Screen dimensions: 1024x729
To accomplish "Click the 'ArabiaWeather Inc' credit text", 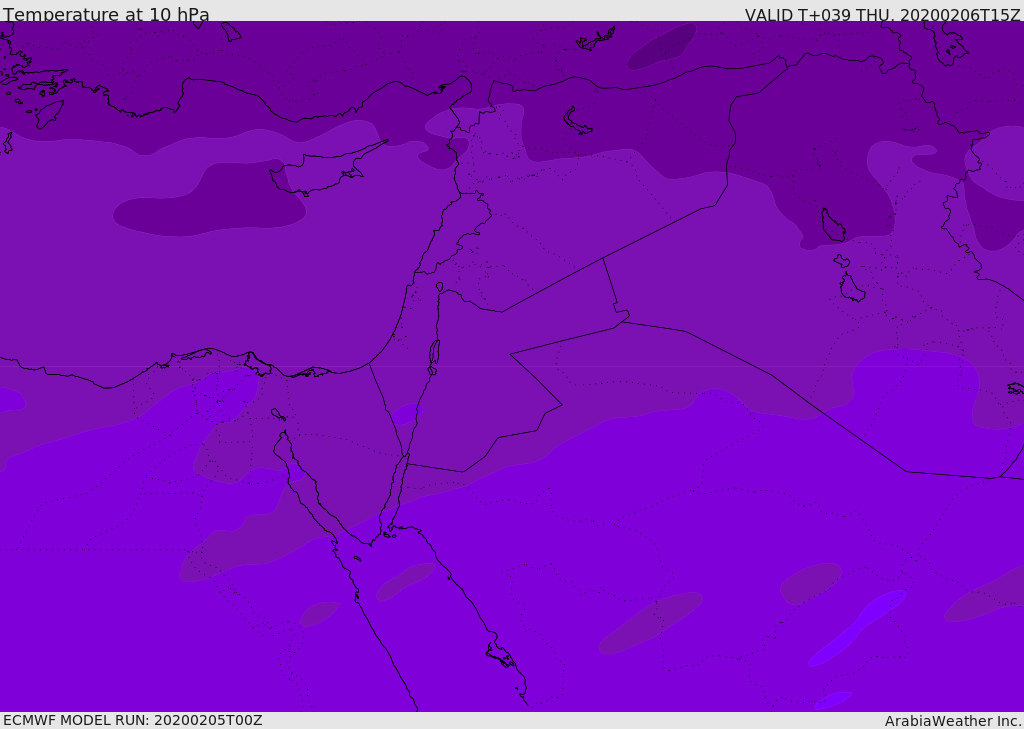I will 951,721.
